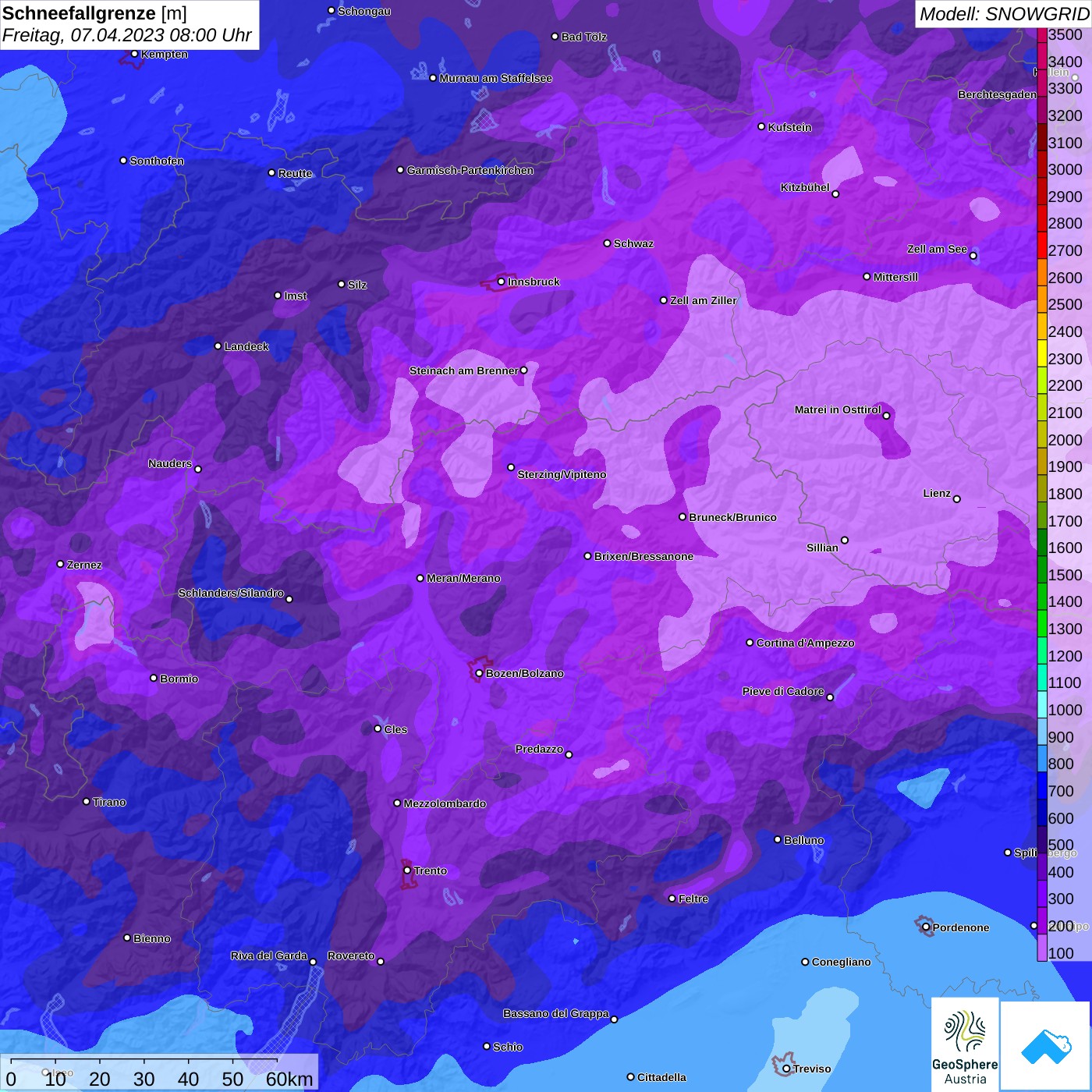Screen dimensions: 1092x1092
Task: Click the 'Riva del Garda' label
Action: pyautogui.click(x=269, y=955)
